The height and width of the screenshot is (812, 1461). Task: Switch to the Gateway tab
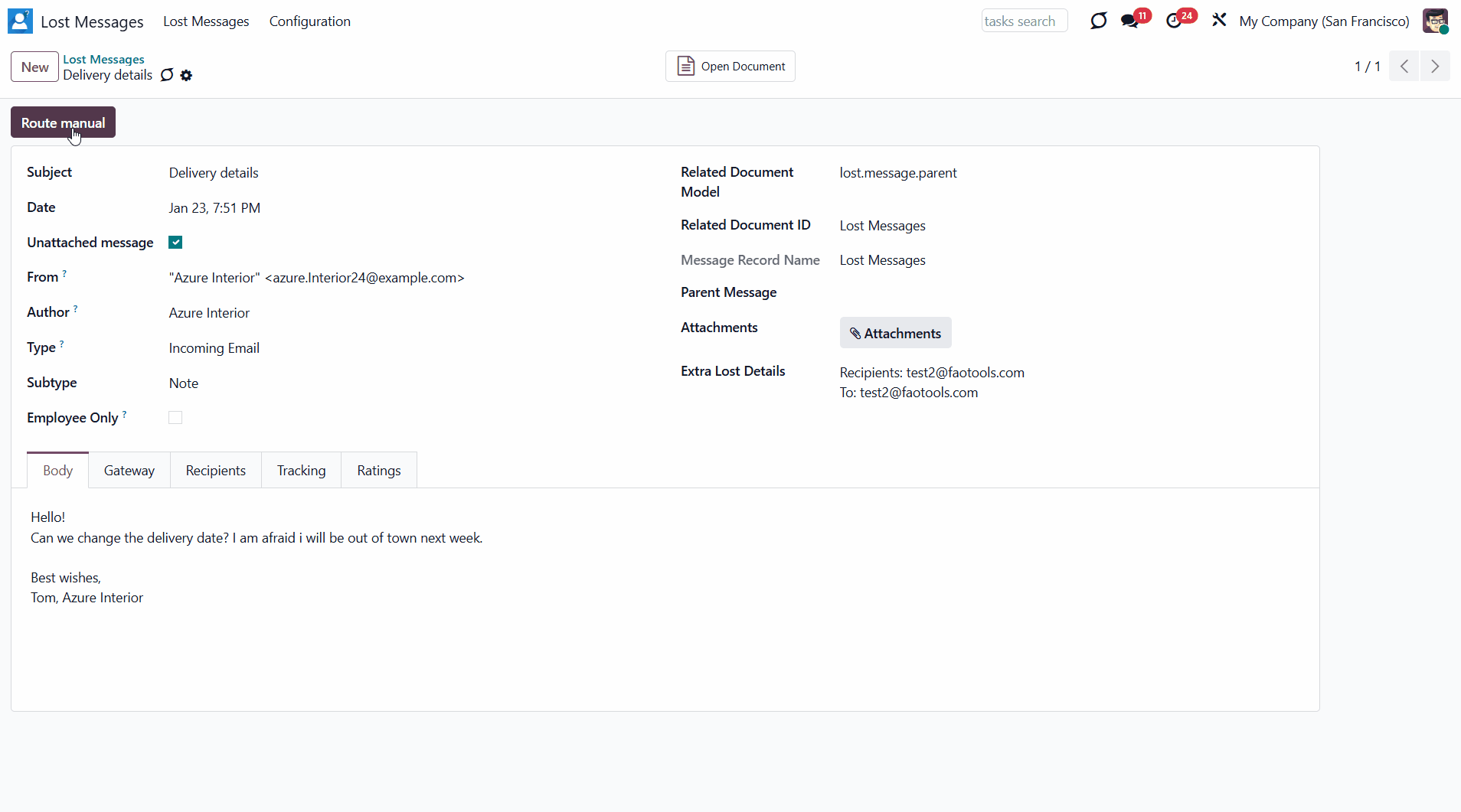129,471
